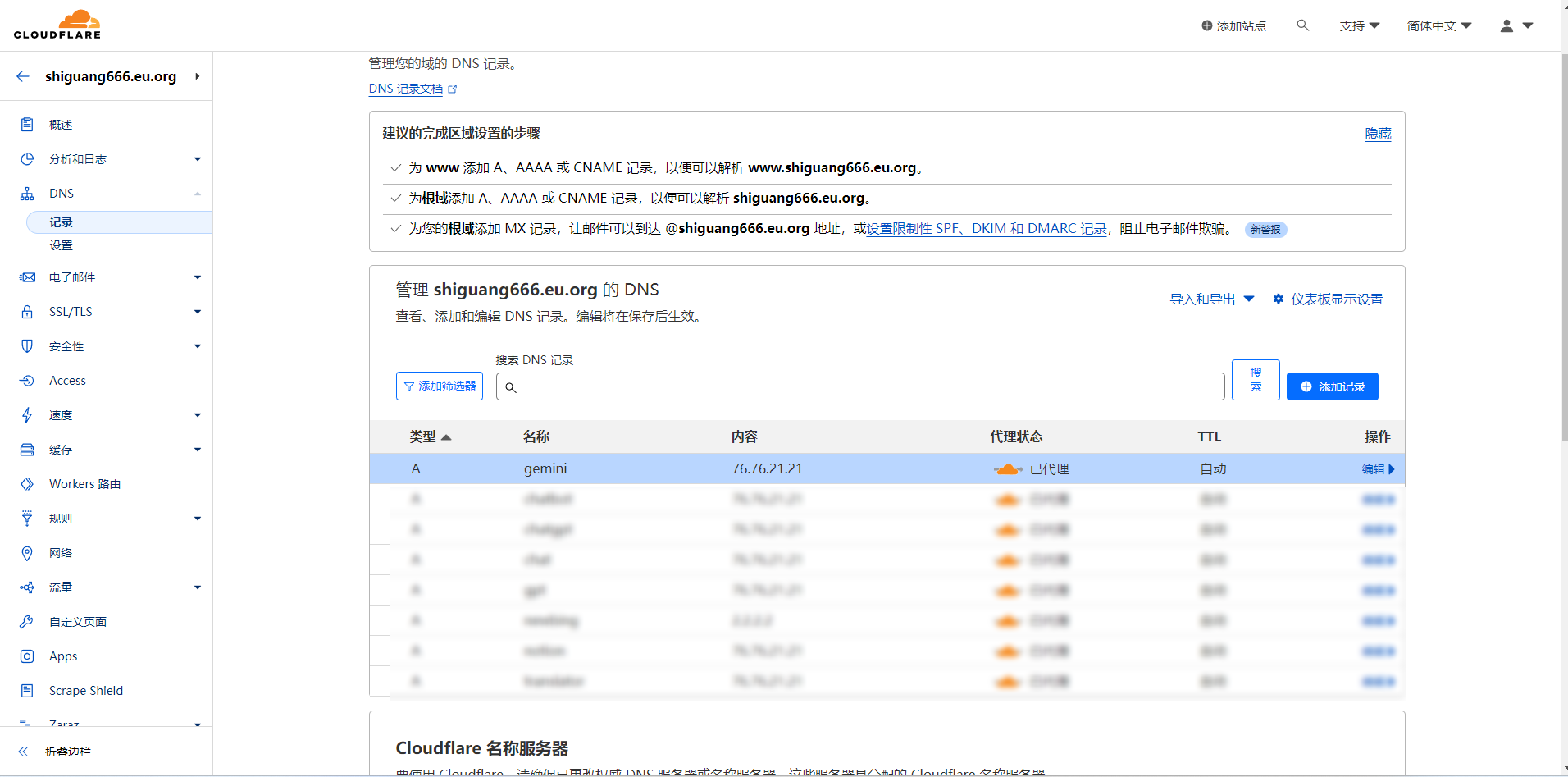The height and width of the screenshot is (777, 1568).
Task: Select 记录 under DNS
Action: point(120,222)
